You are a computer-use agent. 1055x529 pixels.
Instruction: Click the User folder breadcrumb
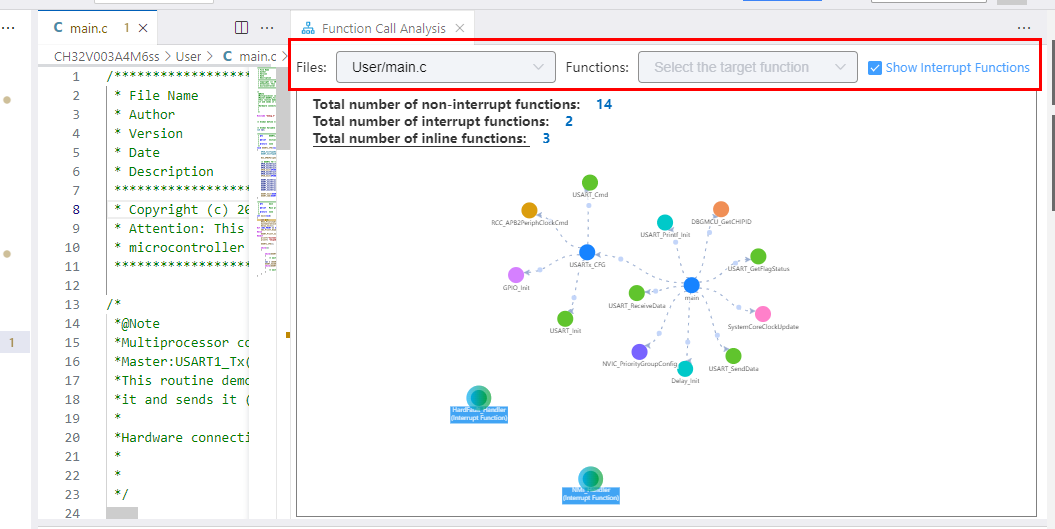pyautogui.click(x=188, y=57)
